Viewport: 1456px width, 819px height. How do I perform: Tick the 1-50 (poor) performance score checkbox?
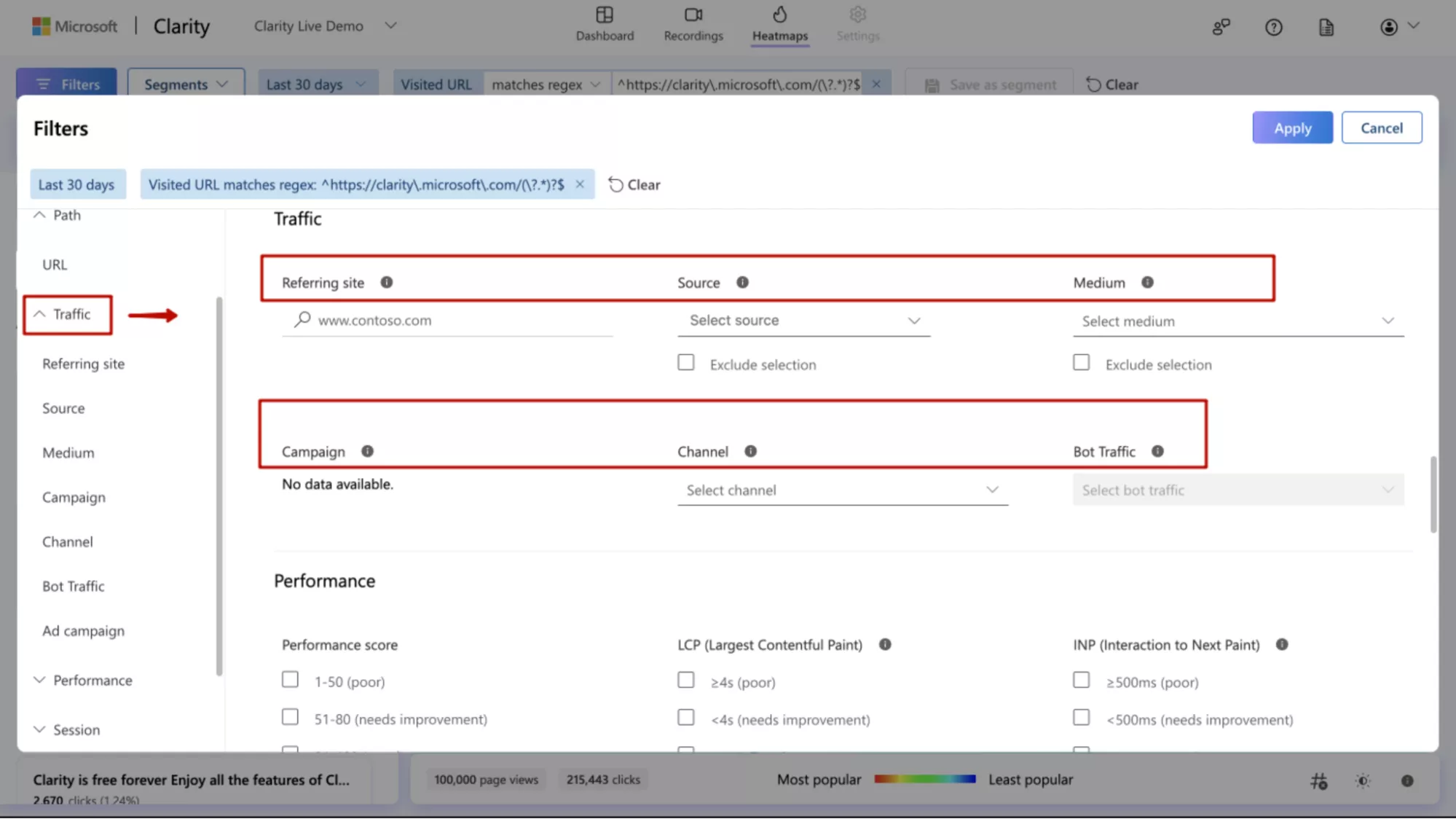tap(290, 680)
